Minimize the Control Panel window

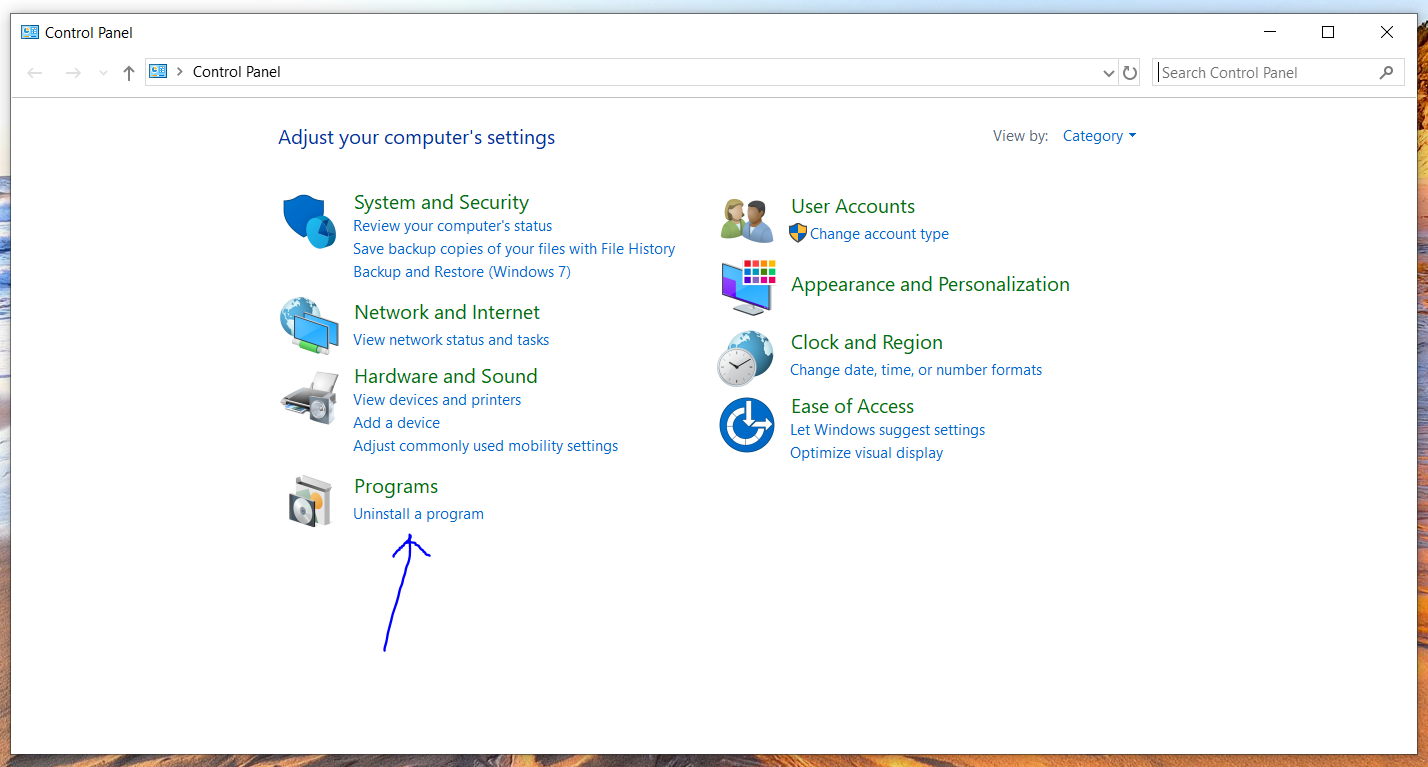1270,32
